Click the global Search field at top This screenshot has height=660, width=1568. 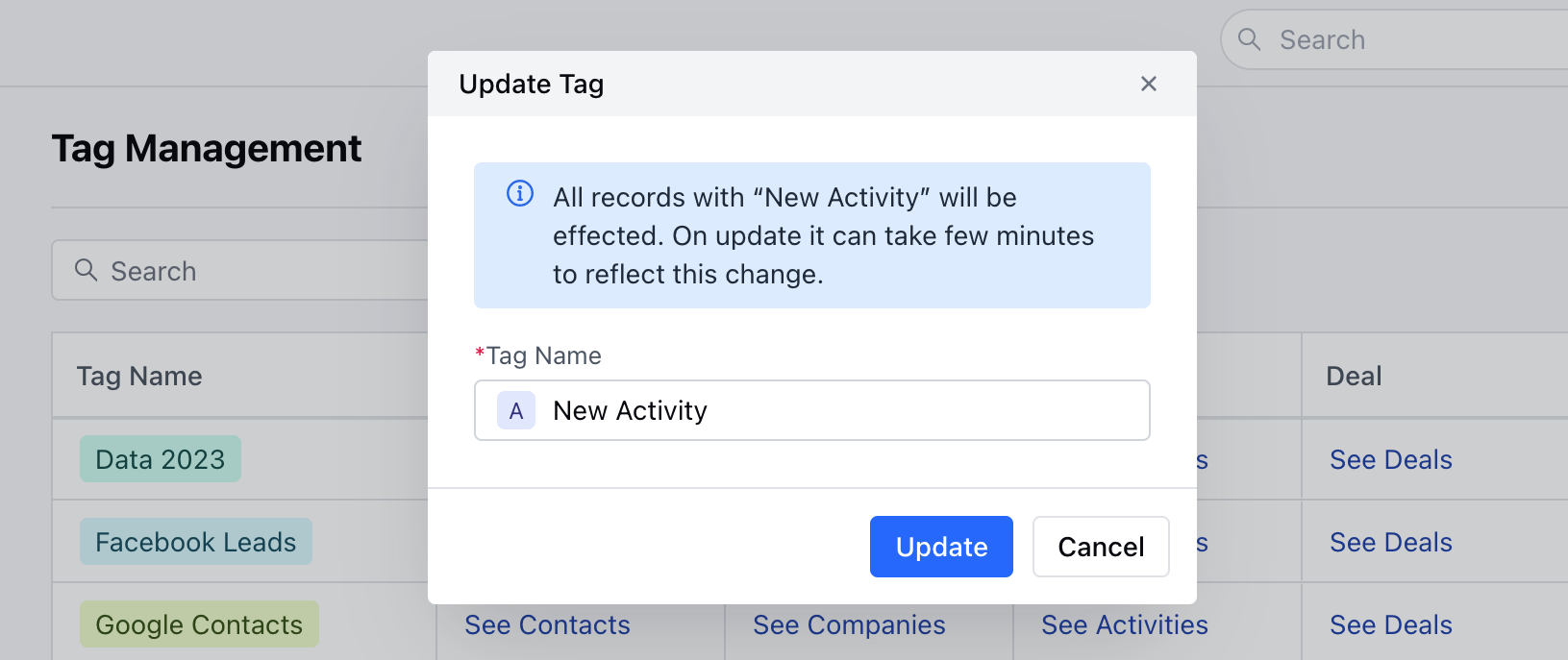pyautogui.click(x=1394, y=39)
